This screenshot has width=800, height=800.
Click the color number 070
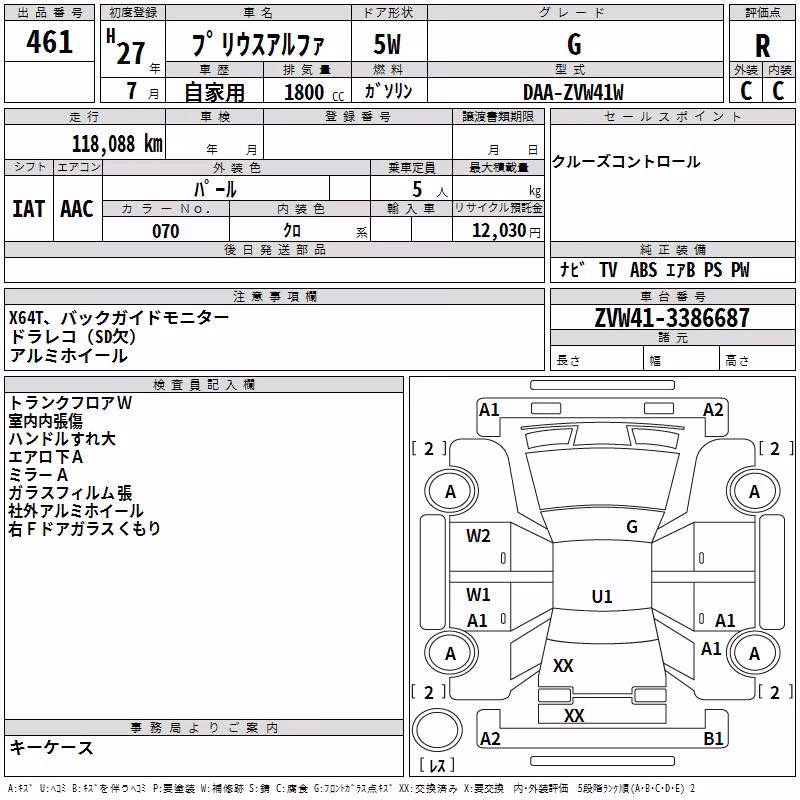point(166,231)
